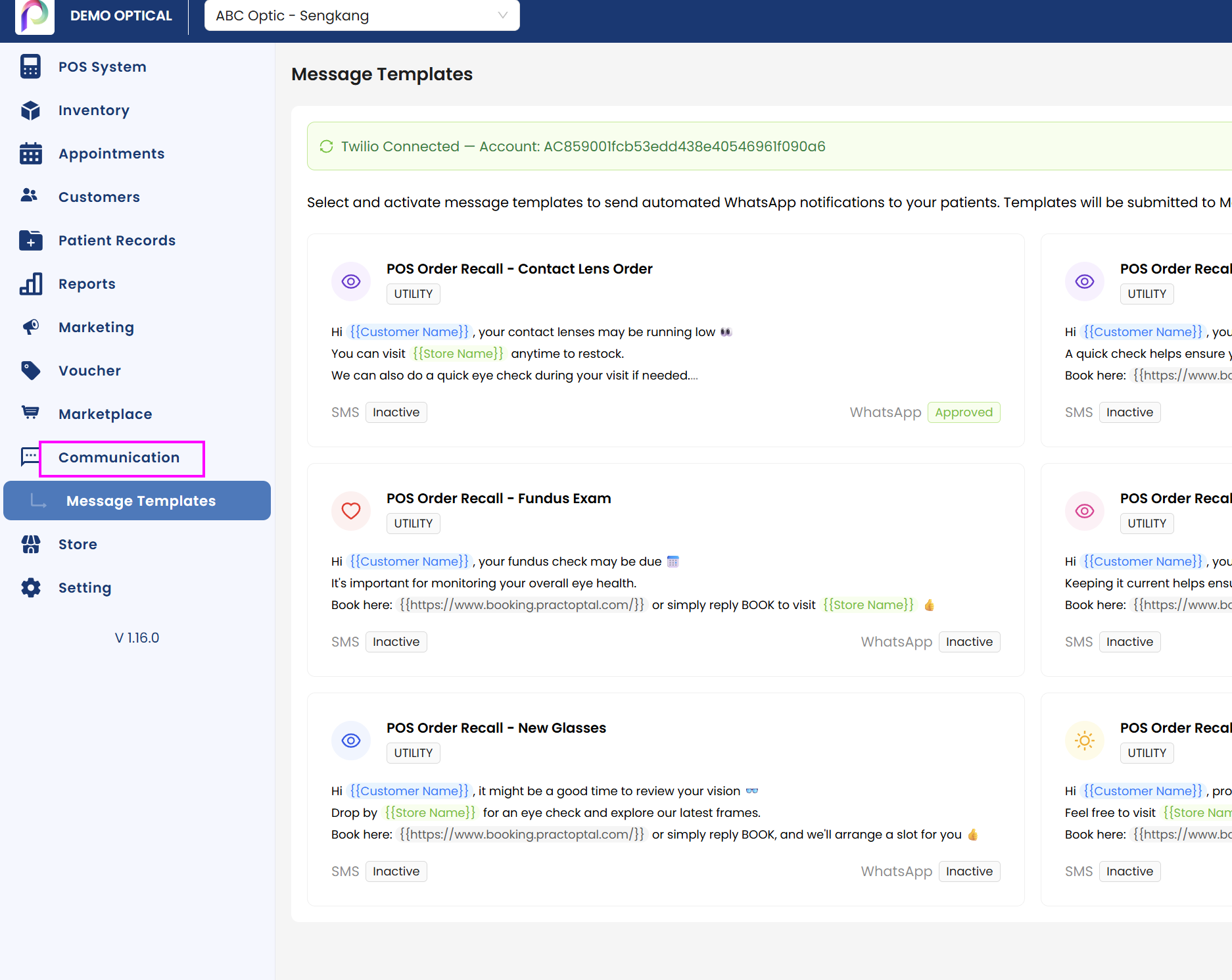Click {{Store Name}} variable in New Glasses message
The image size is (1232, 980).
(x=430, y=813)
